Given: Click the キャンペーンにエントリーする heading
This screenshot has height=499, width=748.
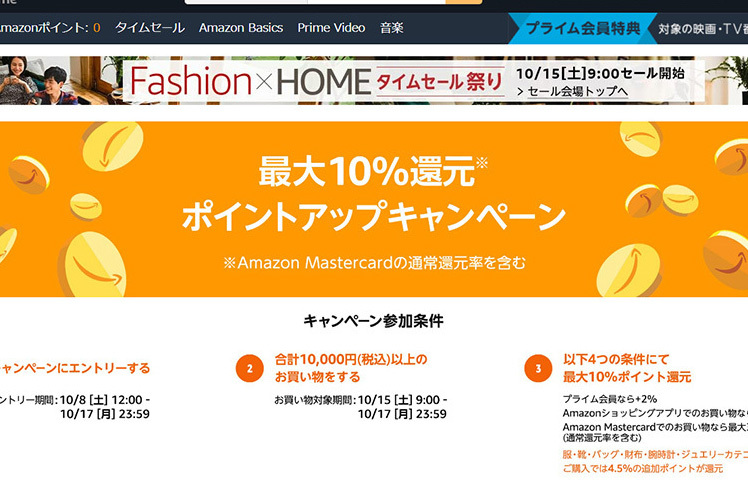Looking at the screenshot, I should point(75,368).
